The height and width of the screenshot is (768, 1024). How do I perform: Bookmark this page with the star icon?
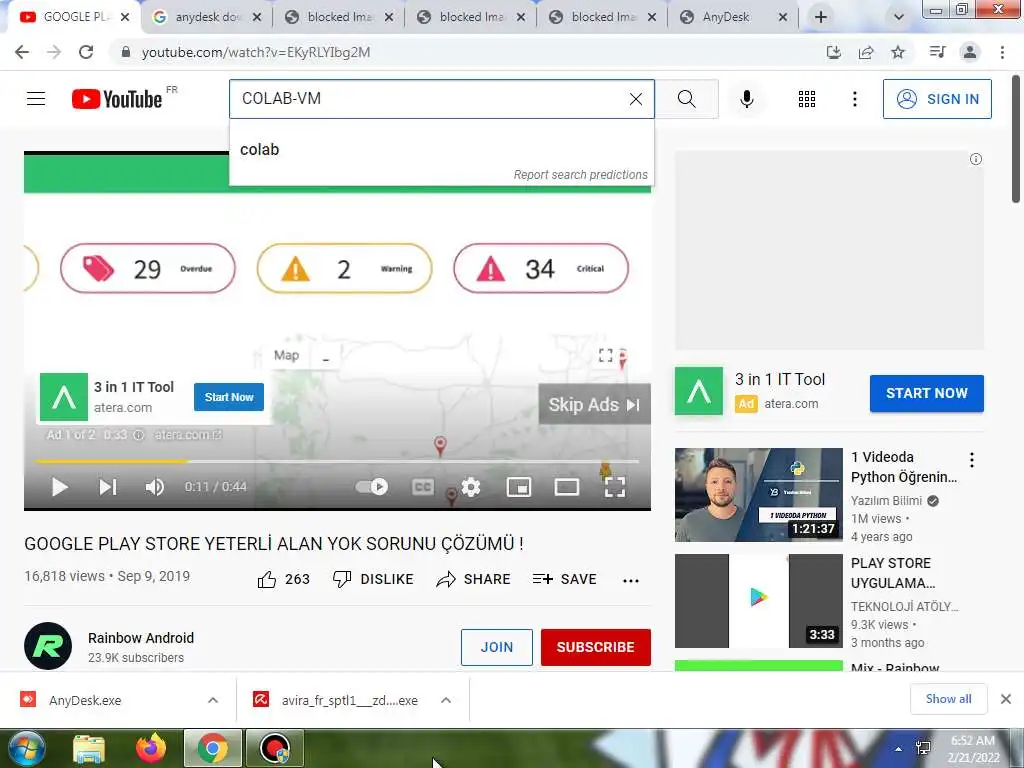(x=898, y=52)
